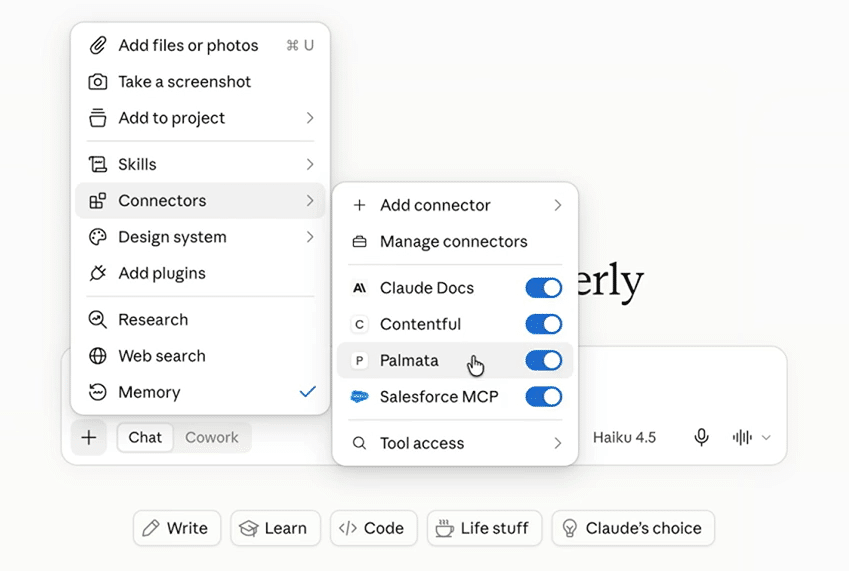Switch to the Cowork tab
The width and height of the screenshot is (849, 571).
tap(212, 437)
